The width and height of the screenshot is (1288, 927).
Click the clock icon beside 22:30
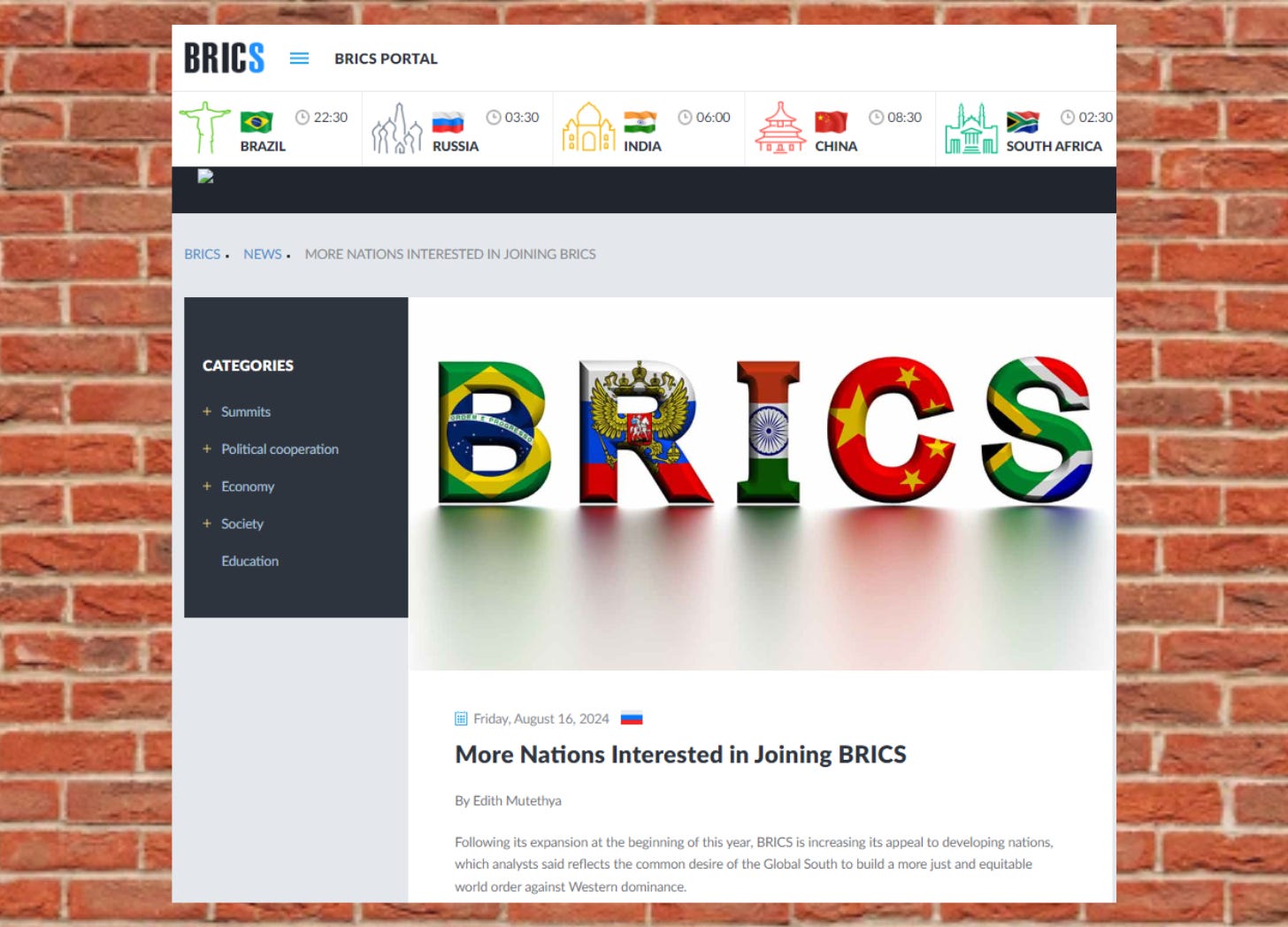pyautogui.click(x=303, y=117)
